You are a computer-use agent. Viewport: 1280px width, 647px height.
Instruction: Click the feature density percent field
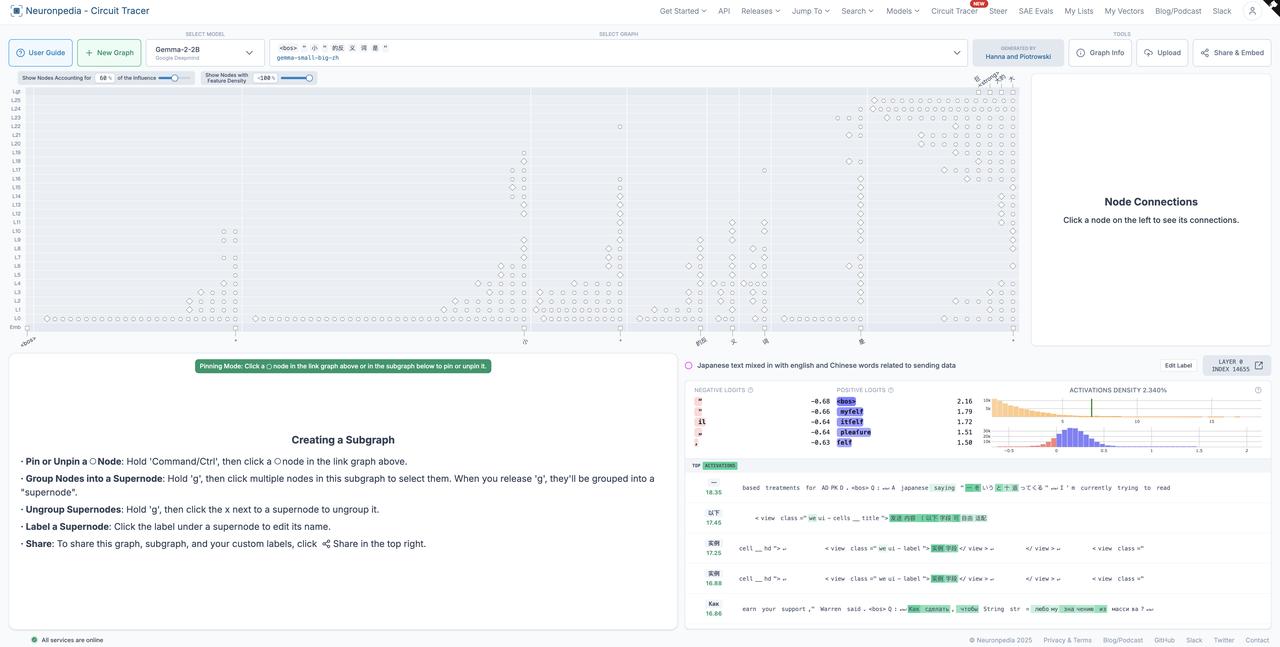point(265,78)
